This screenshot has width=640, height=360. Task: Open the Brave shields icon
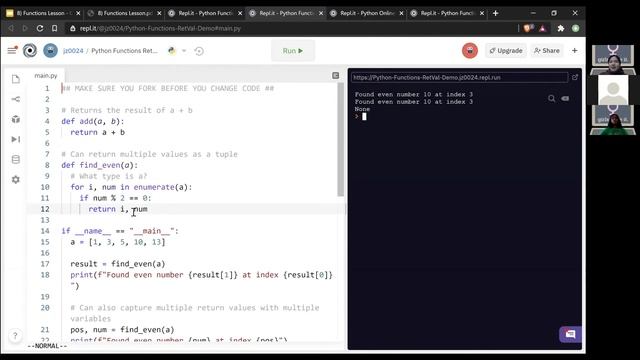coord(529,28)
